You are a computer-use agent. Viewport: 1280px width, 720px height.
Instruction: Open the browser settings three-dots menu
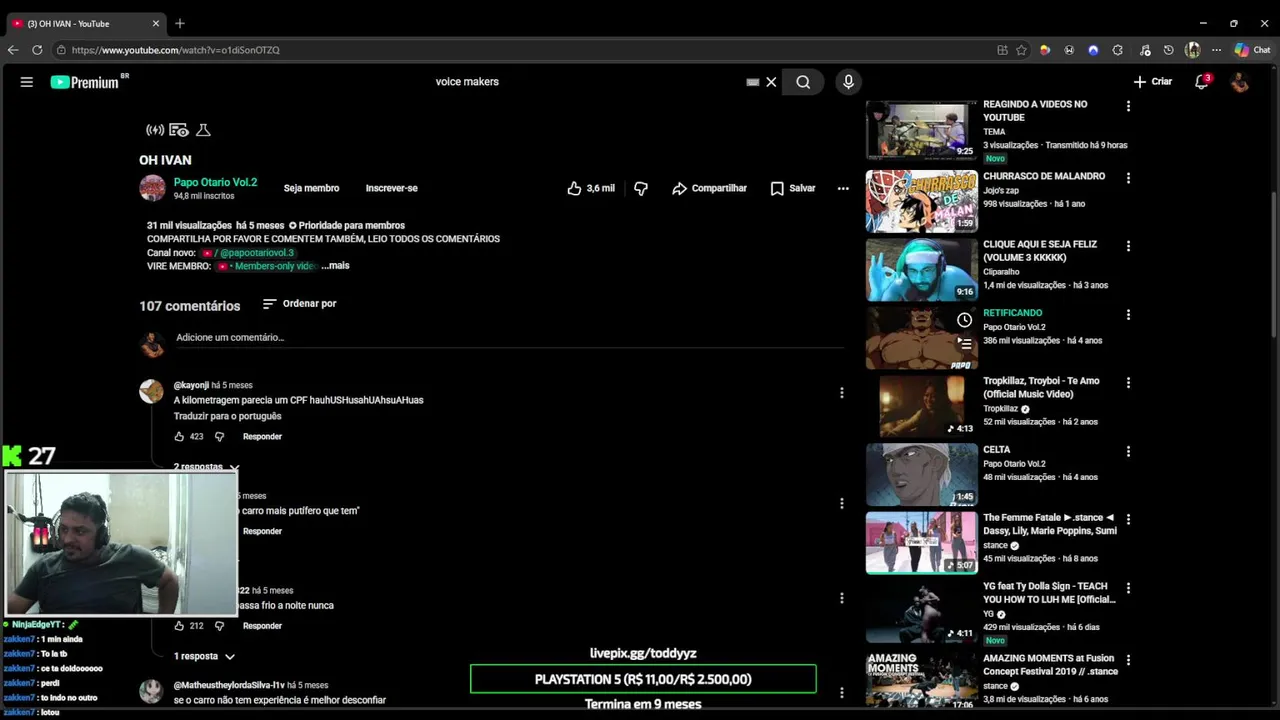[x=1215, y=50]
